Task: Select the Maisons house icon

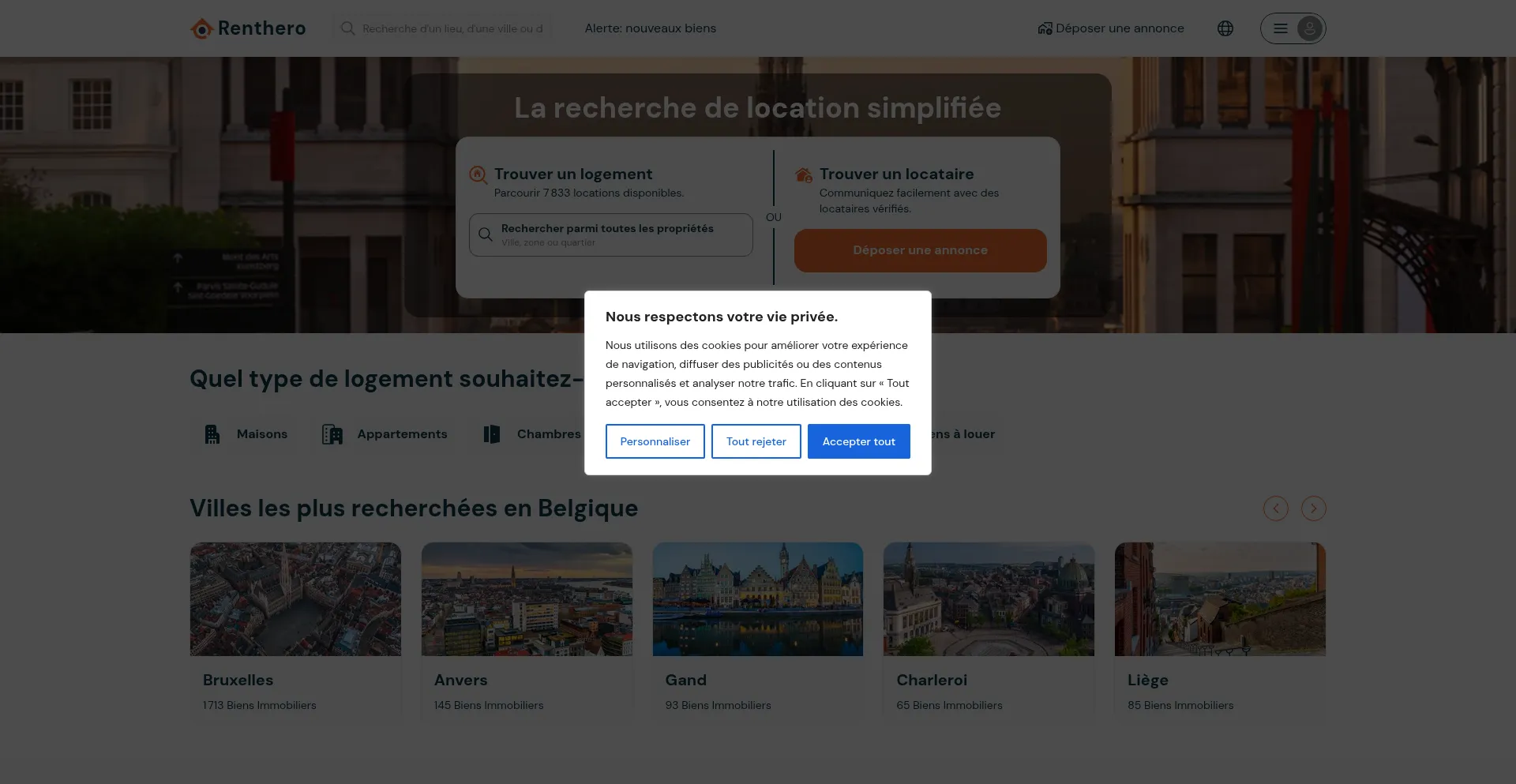Action: click(212, 434)
